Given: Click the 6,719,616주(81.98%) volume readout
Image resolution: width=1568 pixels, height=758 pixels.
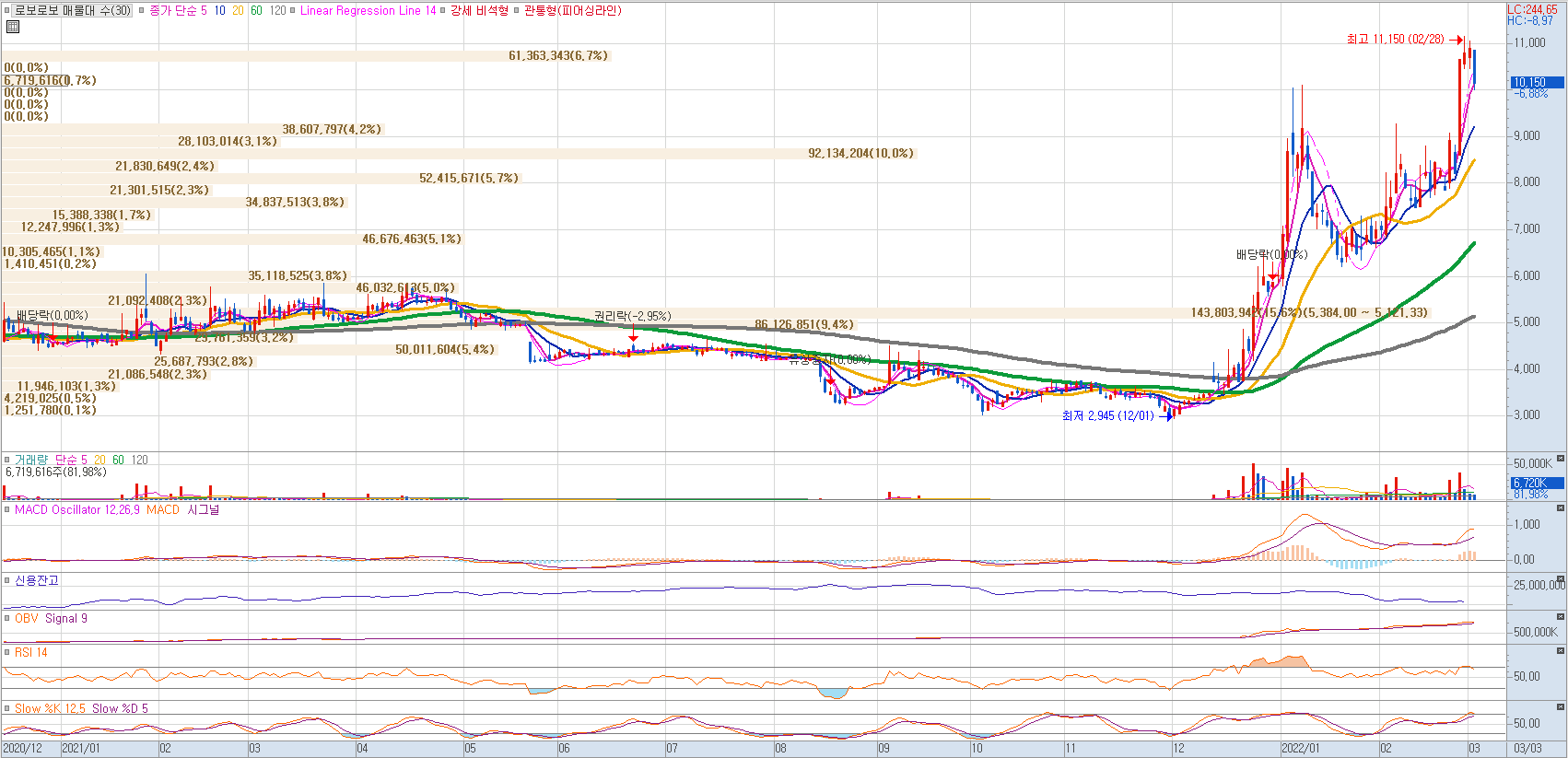Looking at the screenshot, I should tap(56, 472).
